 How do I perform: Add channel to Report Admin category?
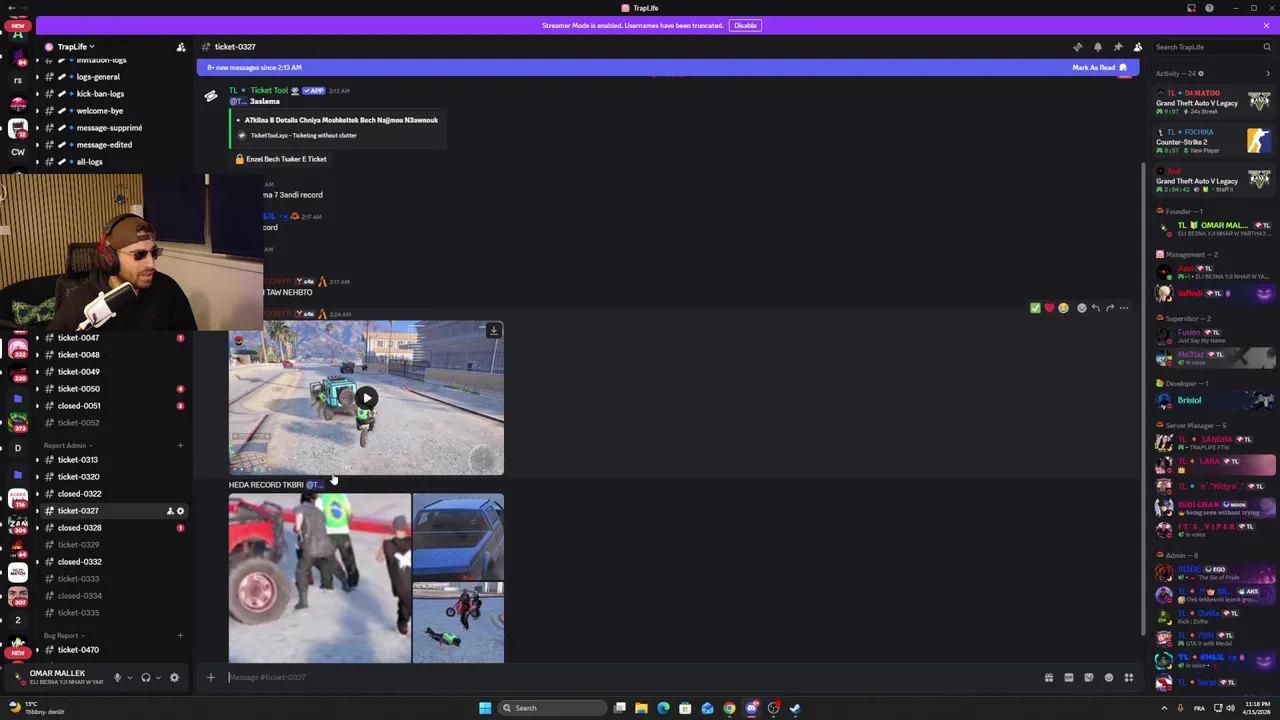[181, 446]
